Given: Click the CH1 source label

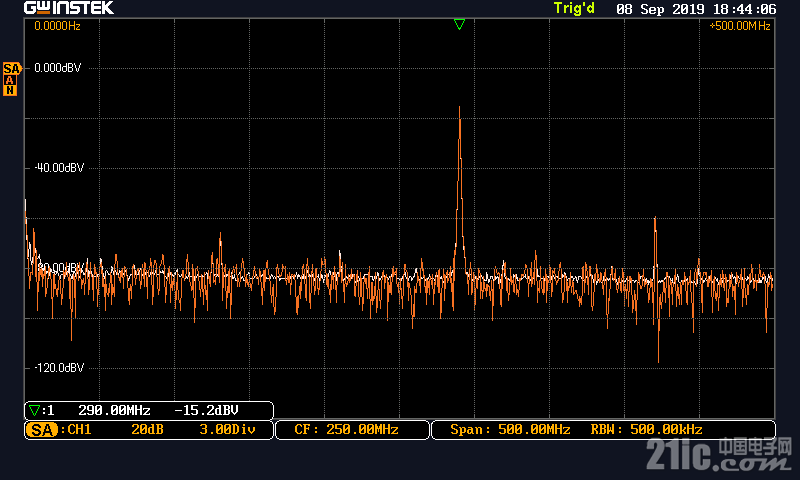Looking at the screenshot, I should point(79,430).
